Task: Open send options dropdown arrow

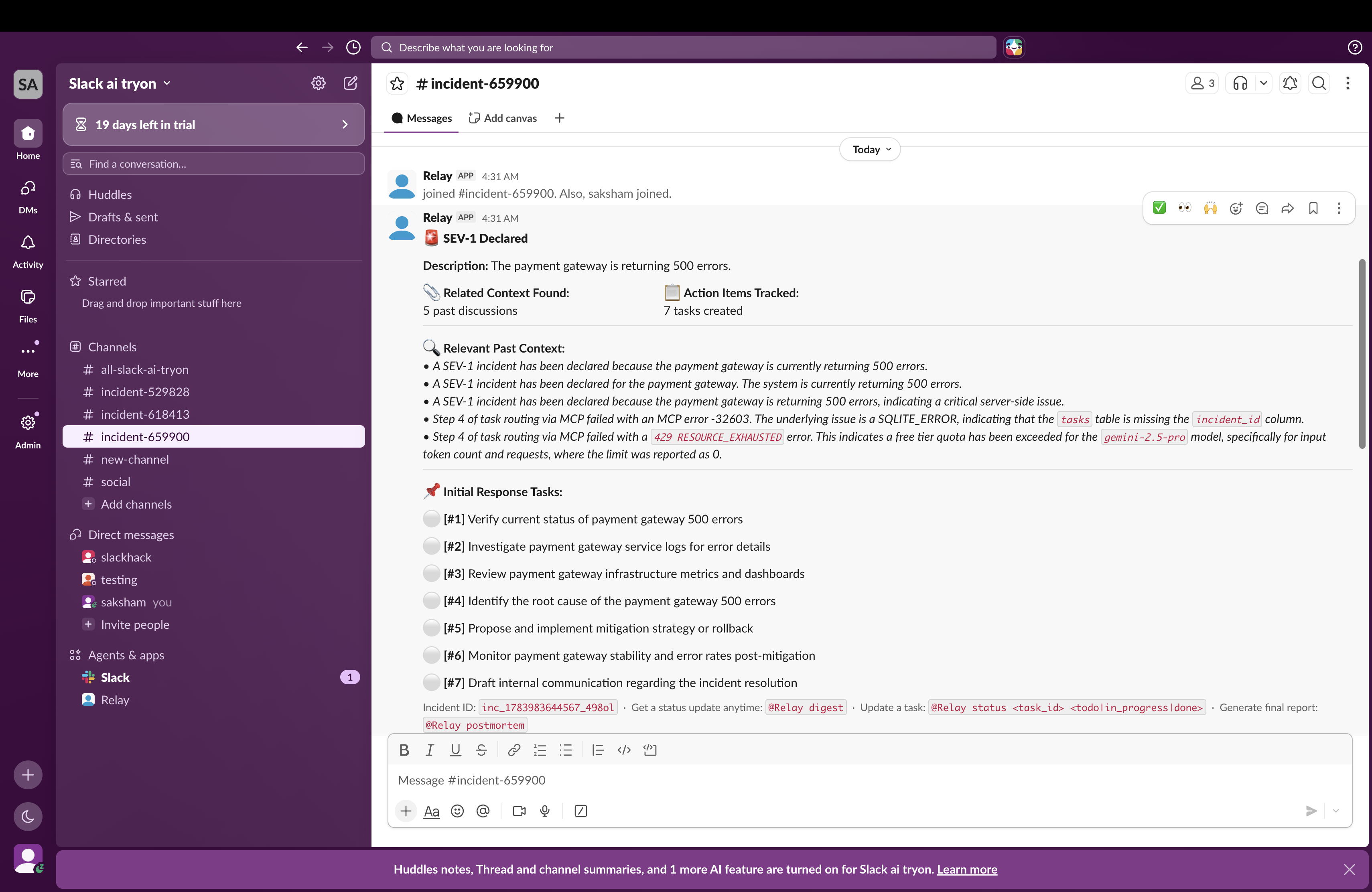Action: (x=1335, y=811)
